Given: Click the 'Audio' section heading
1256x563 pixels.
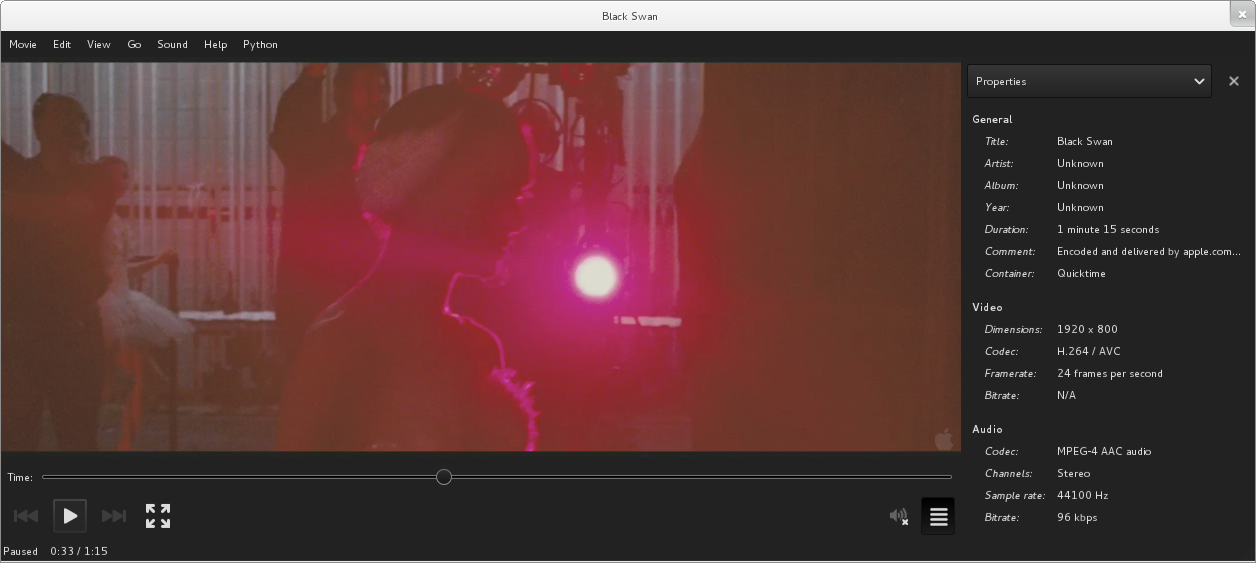Looking at the screenshot, I should [x=987, y=429].
